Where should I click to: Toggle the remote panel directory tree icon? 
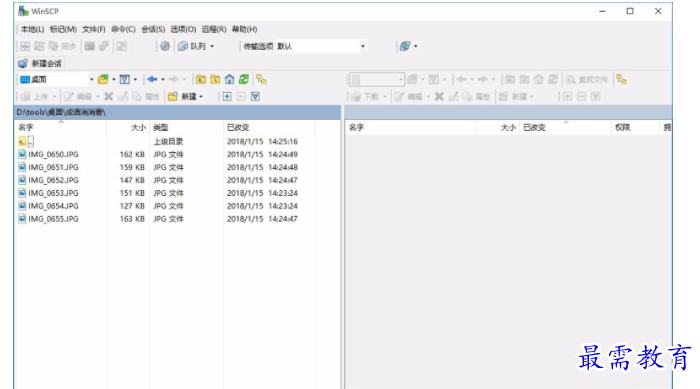pyautogui.click(x=621, y=79)
